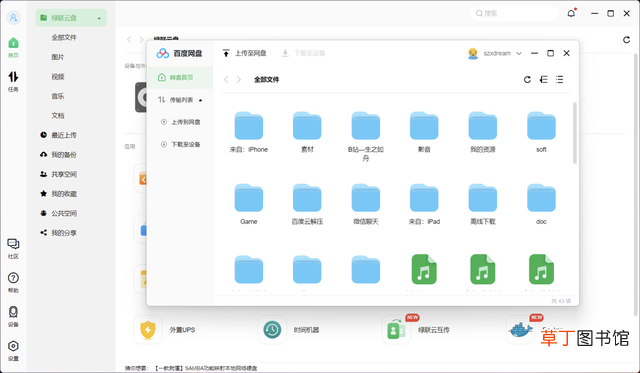Click the forward arrow in the main window

(x=141, y=40)
